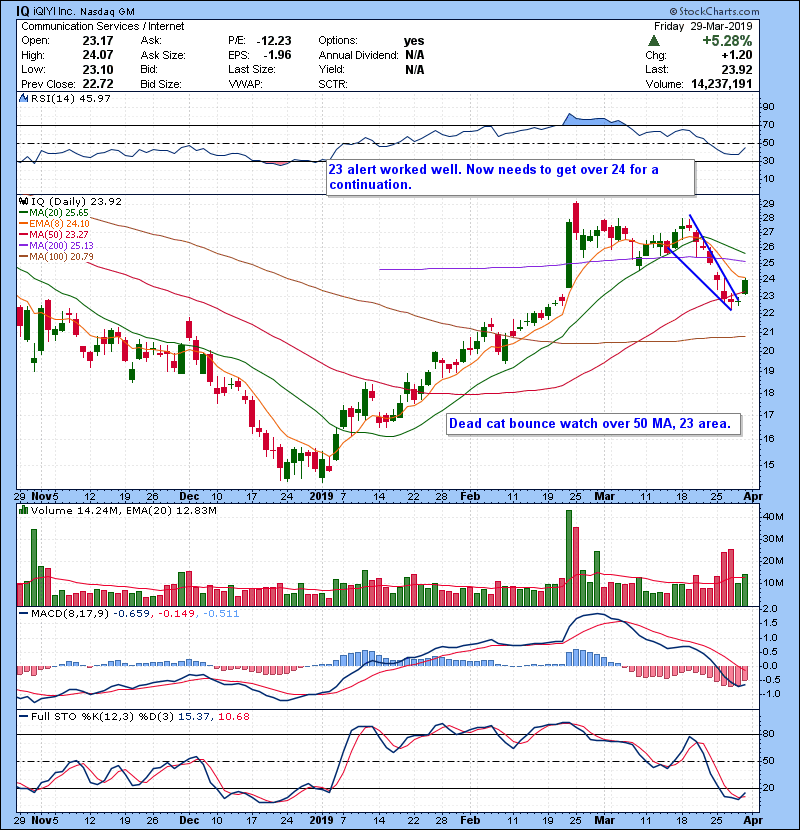Viewport: 800px width, 830px height.
Task: Click the stochastic %K value 15.37
Action: [x=194, y=716]
